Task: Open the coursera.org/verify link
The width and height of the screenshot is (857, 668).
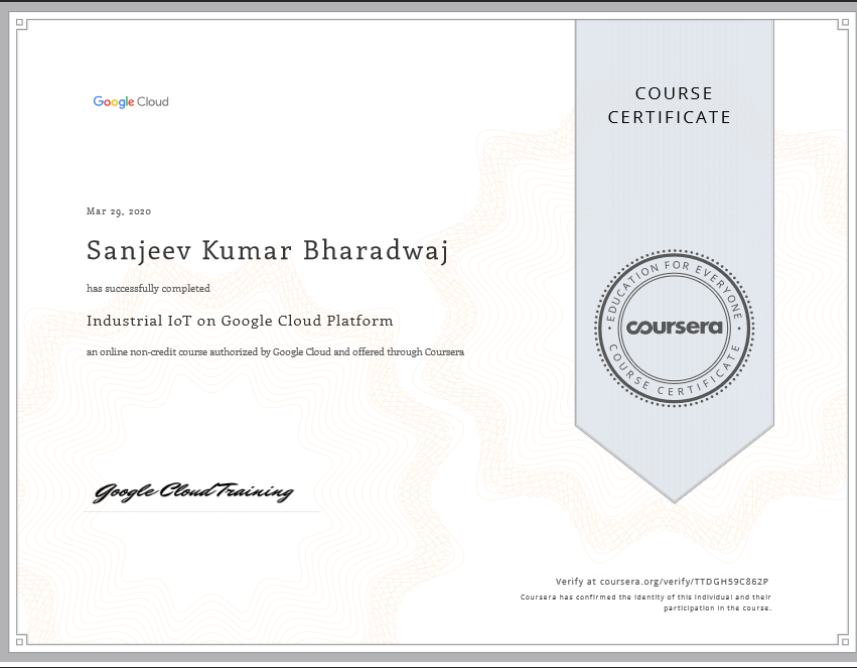Action: tap(668, 581)
